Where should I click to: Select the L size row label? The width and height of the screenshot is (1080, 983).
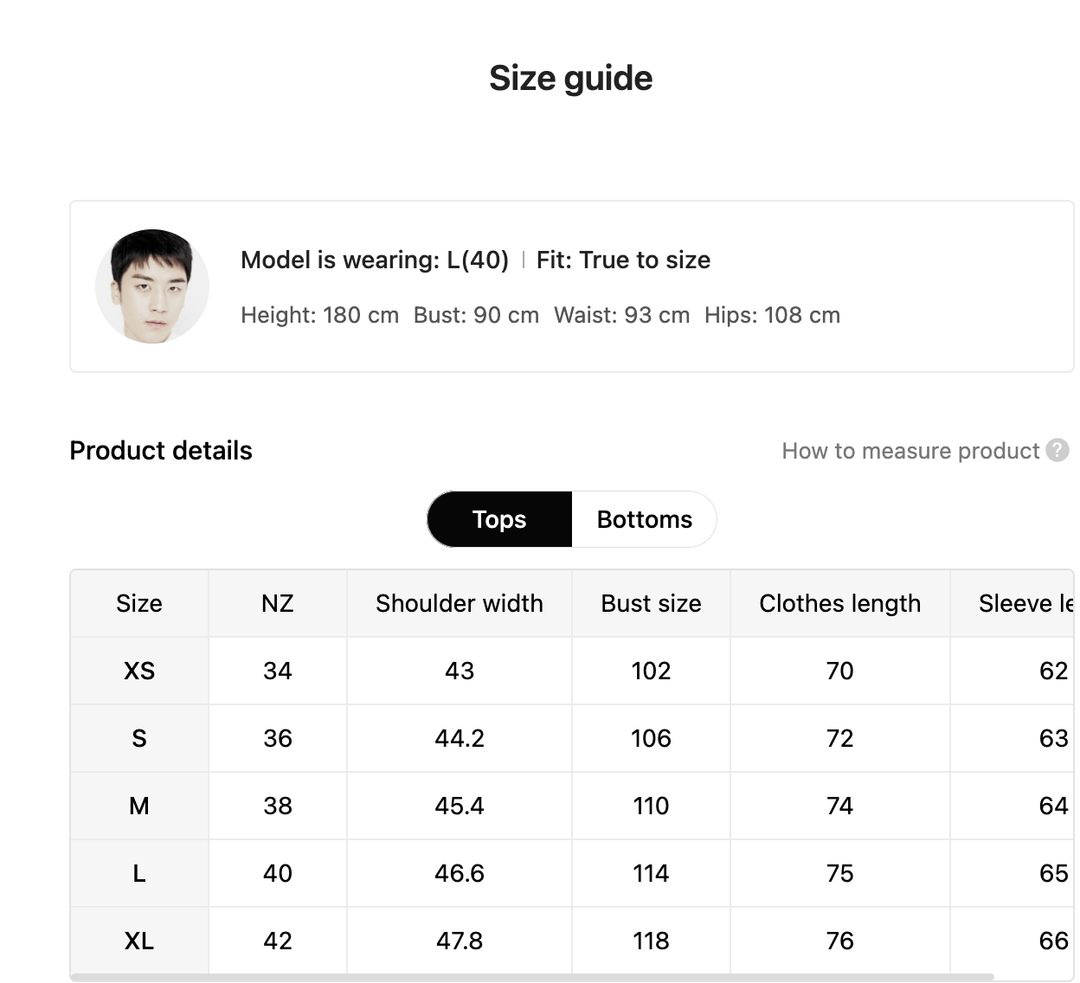pyautogui.click(x=139, y=873)
